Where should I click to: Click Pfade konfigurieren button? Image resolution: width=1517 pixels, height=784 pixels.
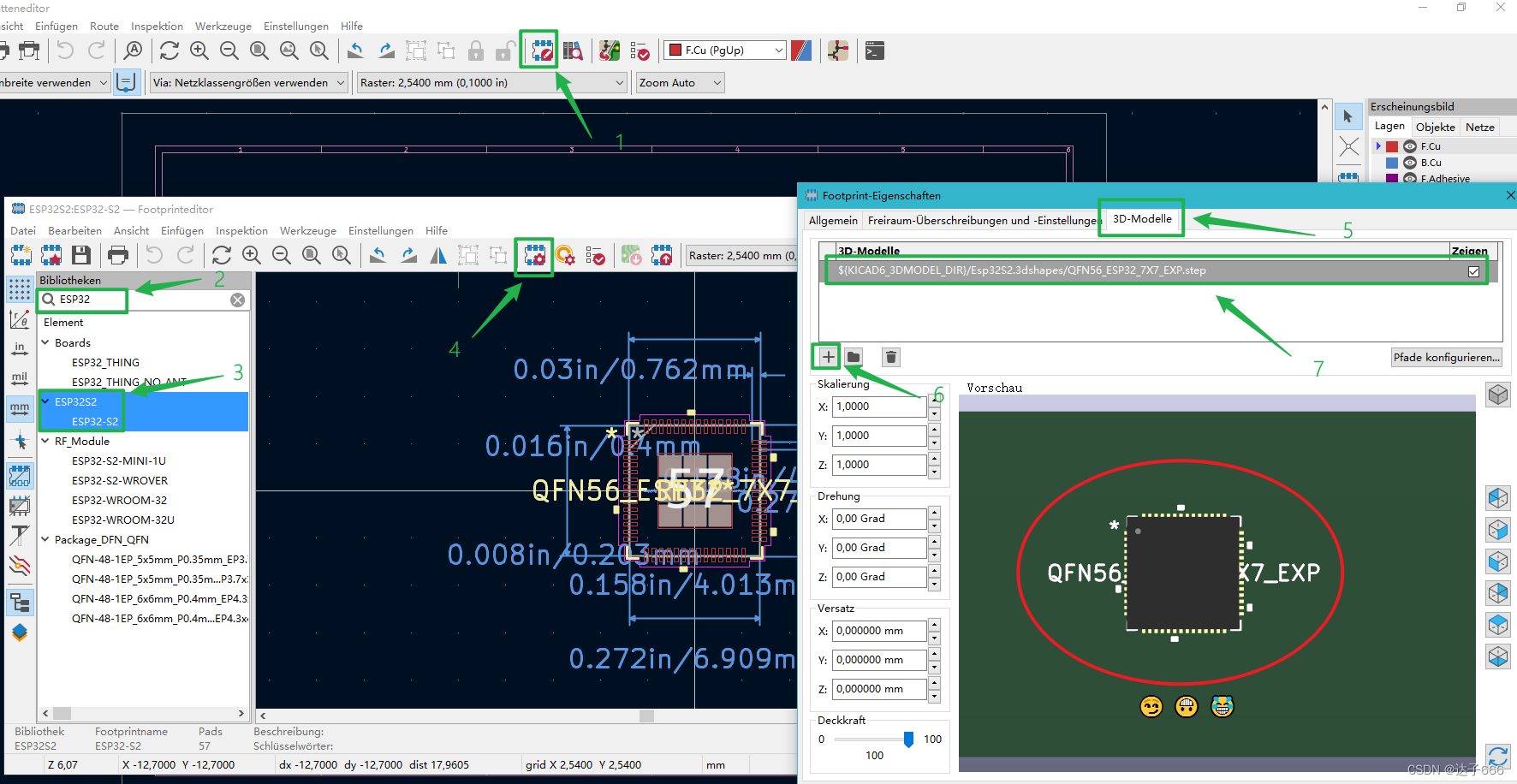tap(1446, 358)
